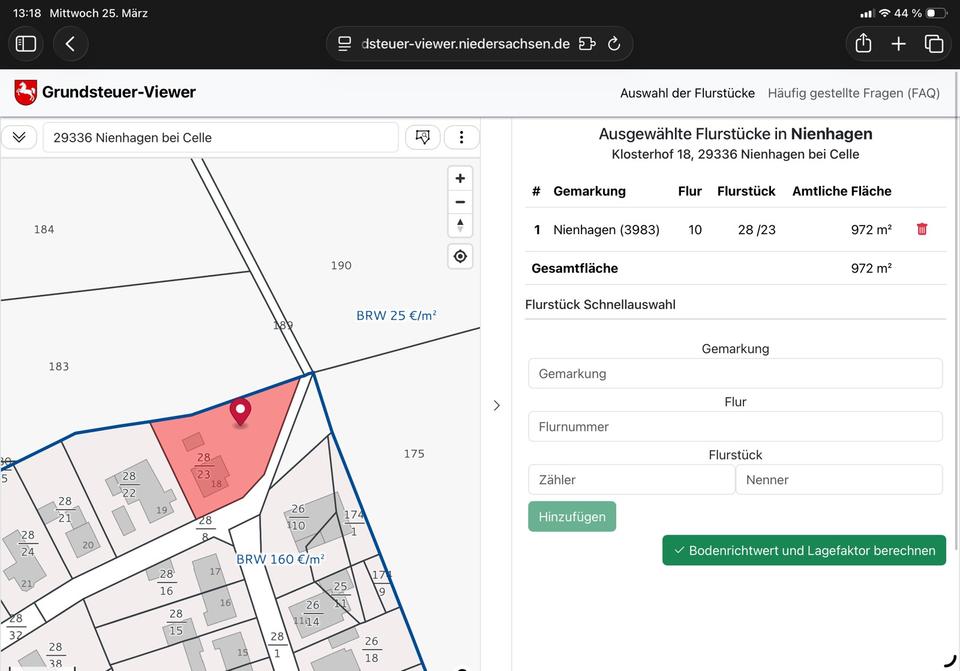This screenshot has height=671, width=960.
Task: Zoom in on the map
Action: [x=460, y=179]
